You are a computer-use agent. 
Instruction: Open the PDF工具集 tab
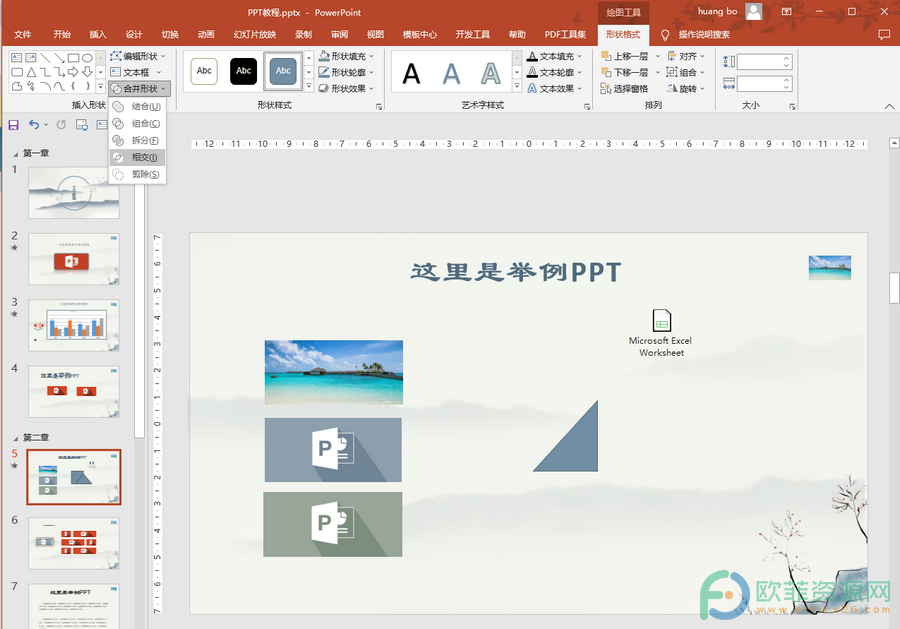pyautogui.click(x=565, y=34)
